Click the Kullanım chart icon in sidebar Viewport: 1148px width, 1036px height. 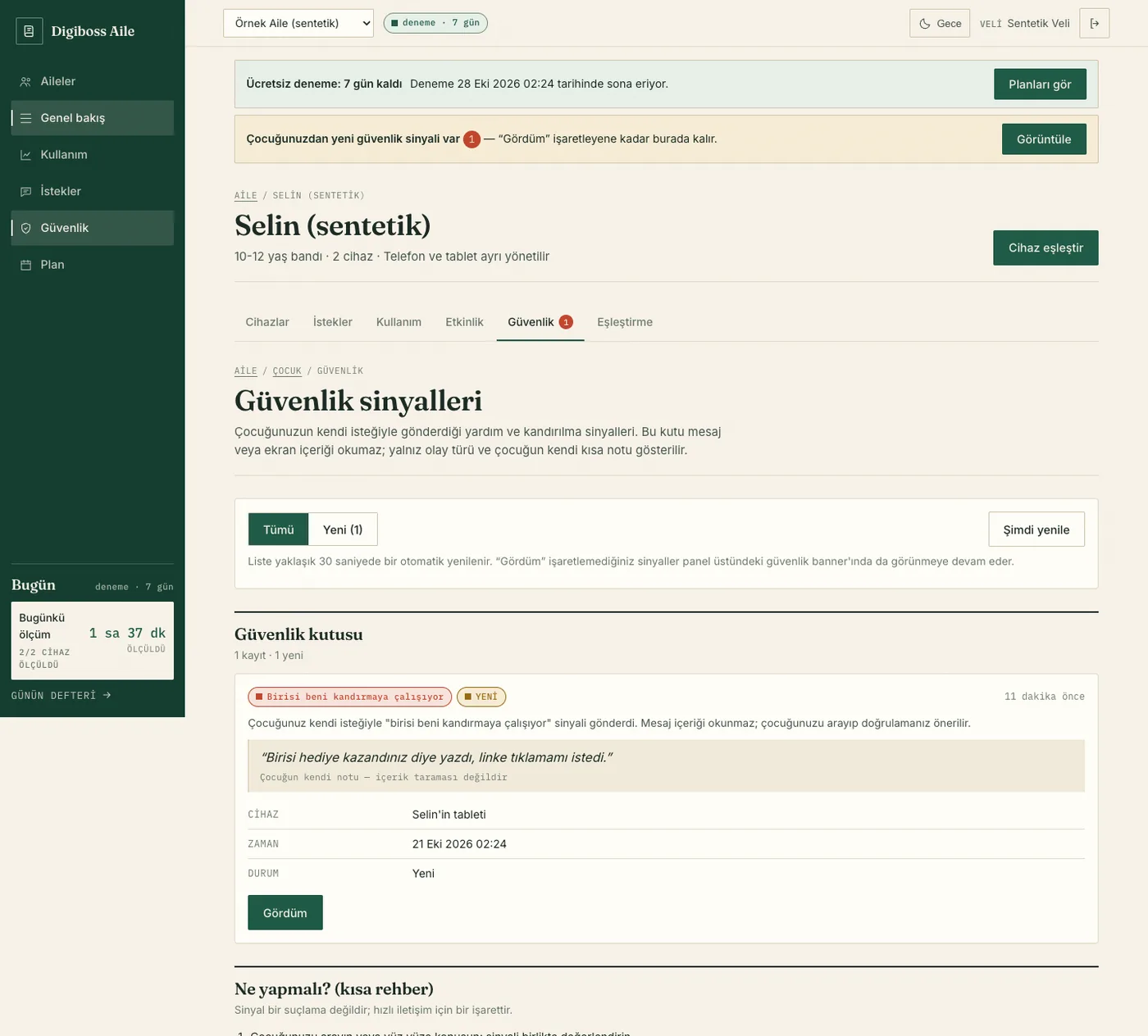click(x=25, y=155)
